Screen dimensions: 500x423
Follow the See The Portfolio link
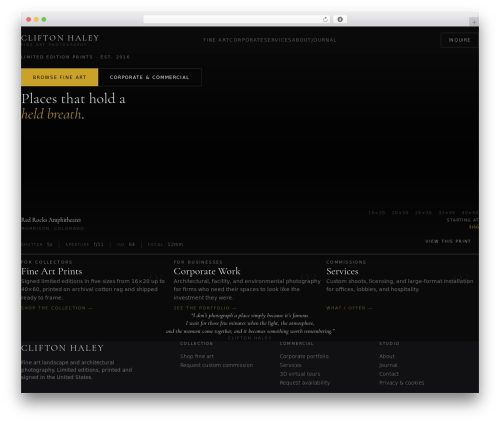[205, 308]
